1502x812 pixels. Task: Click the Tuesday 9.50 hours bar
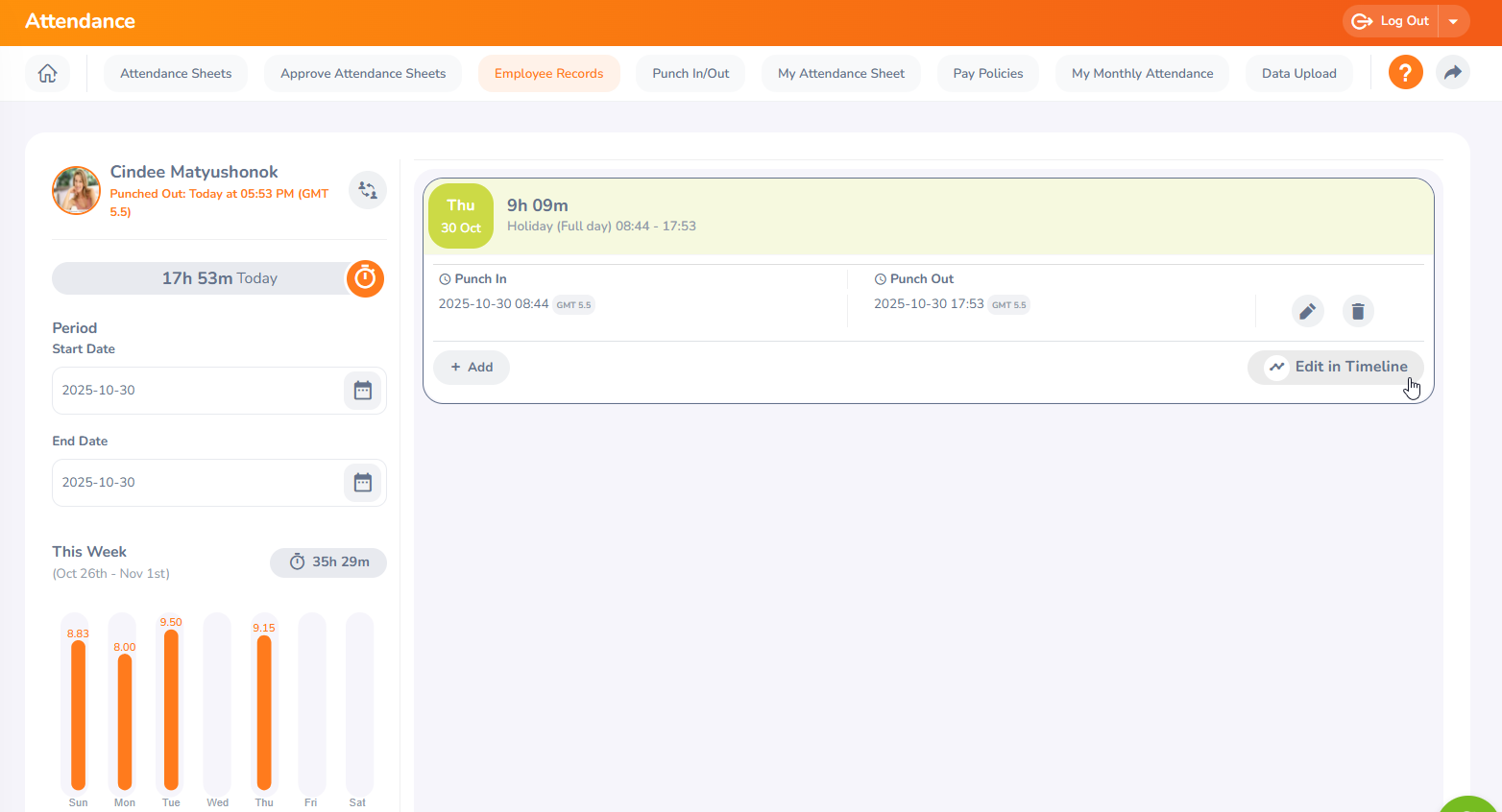[171, 708]
